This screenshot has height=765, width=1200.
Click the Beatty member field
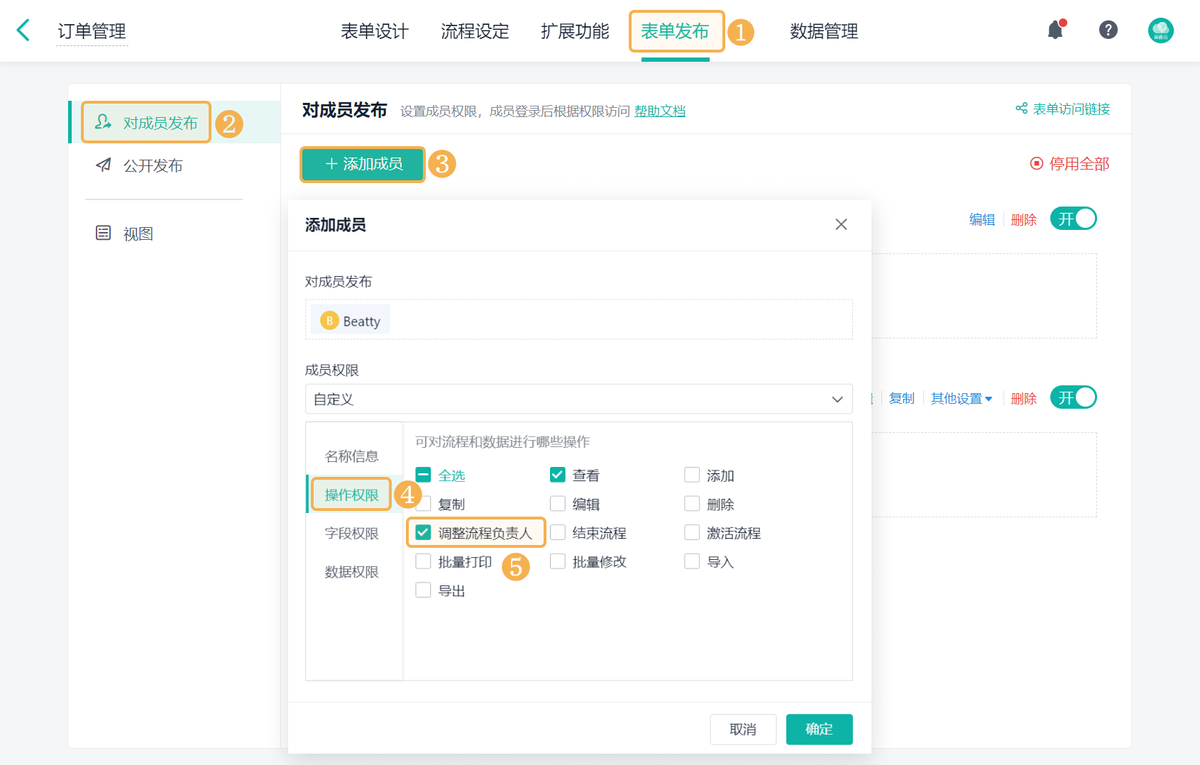point(351,321)
